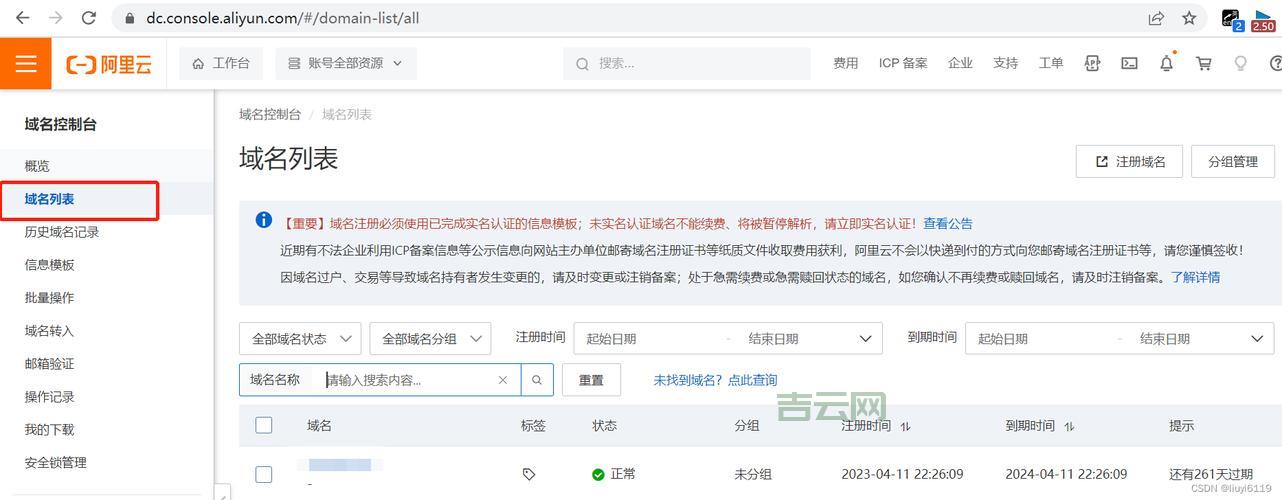Open 安全锁管理 in the sidebar

(x=56, y=463)
